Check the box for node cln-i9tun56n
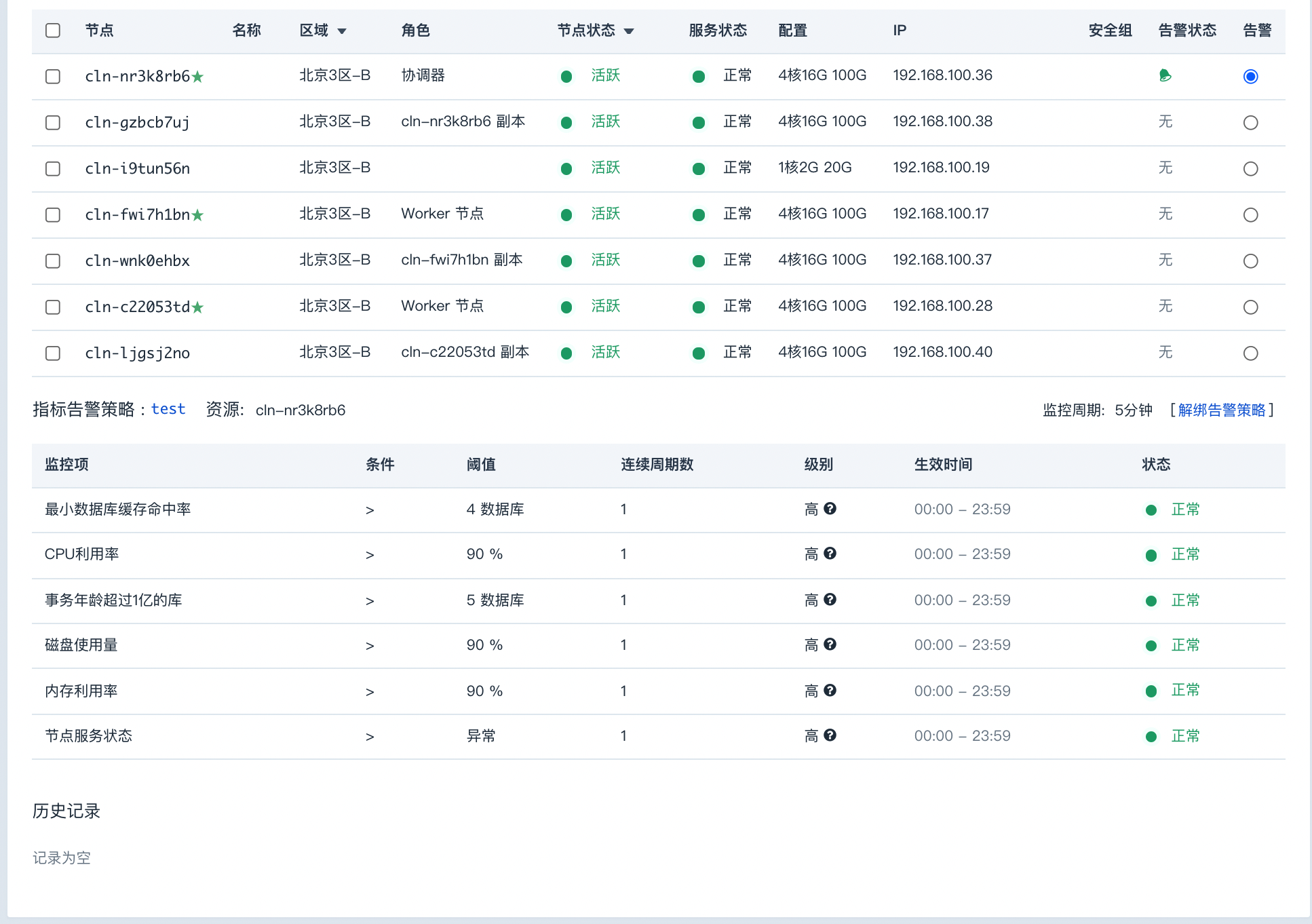The height and width of the screenshot is (924, 1312). [x=53, y=169]
